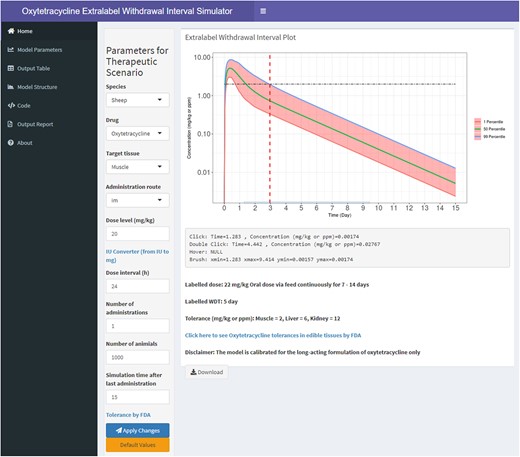Open the Tolerance by FDA link
Image resolution: width=520 pixels, height=457 pixels.
128,415
